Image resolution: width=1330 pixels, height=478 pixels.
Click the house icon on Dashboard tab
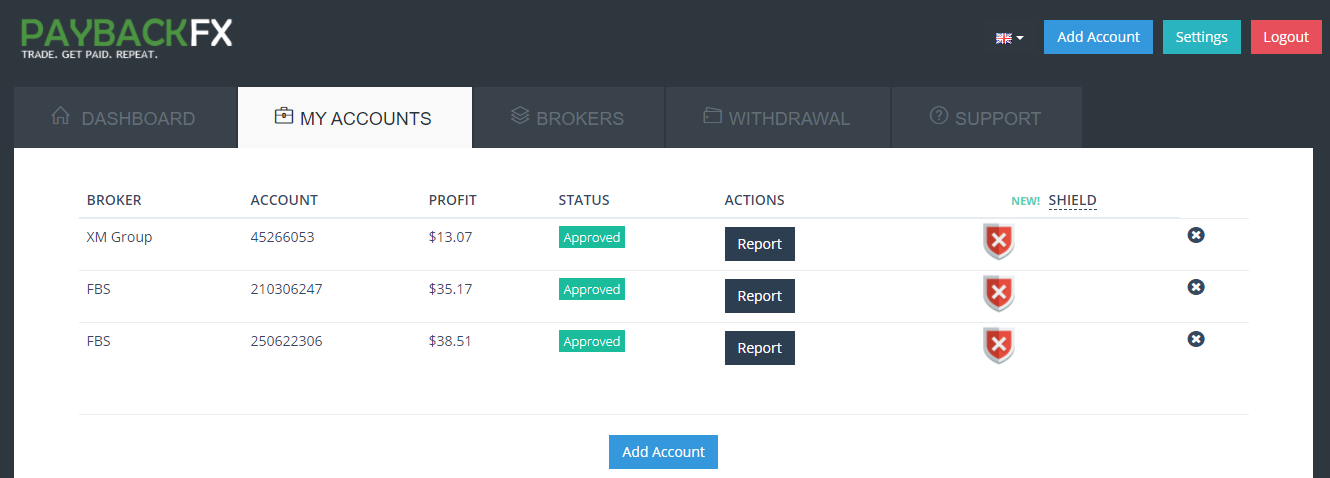click(60, 116)
